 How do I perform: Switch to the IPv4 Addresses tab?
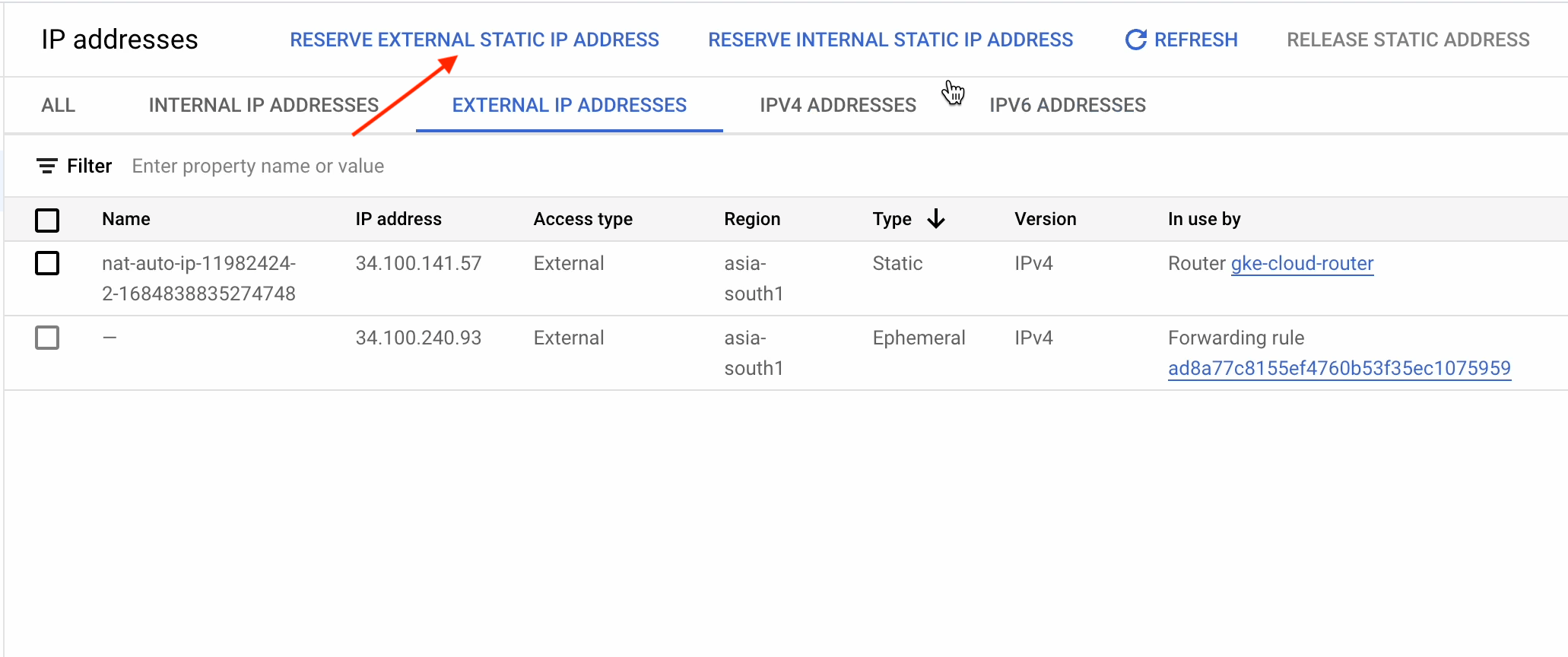(838, 105)
